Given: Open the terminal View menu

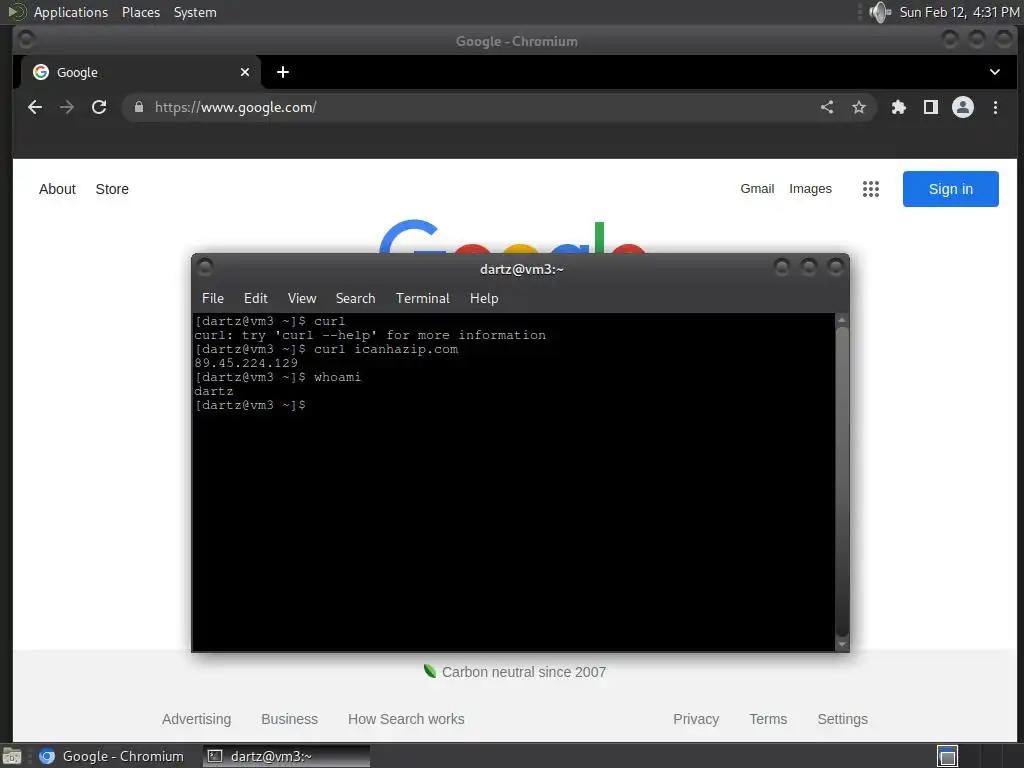Looking at the screenshot, I should (302, 298).
